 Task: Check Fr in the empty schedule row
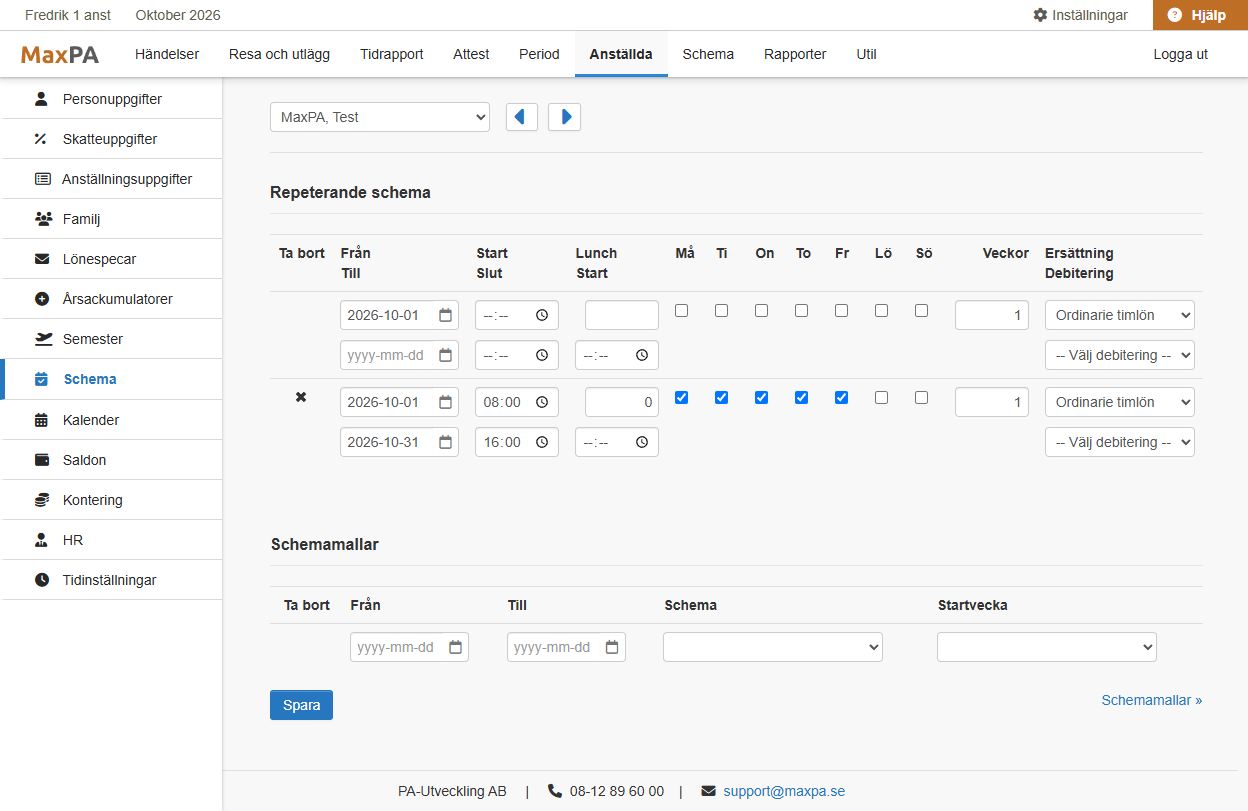pos(842,311)
